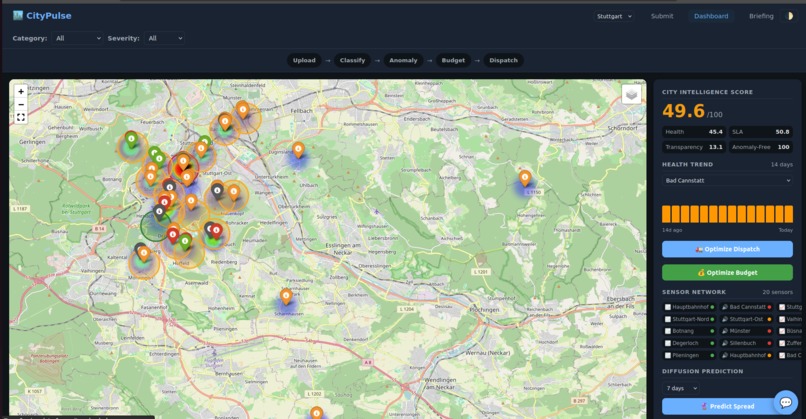This screenshot has height=419, width=806.
Task: Open the 7 days diffusion dropdown
Action: pos(681,388)
